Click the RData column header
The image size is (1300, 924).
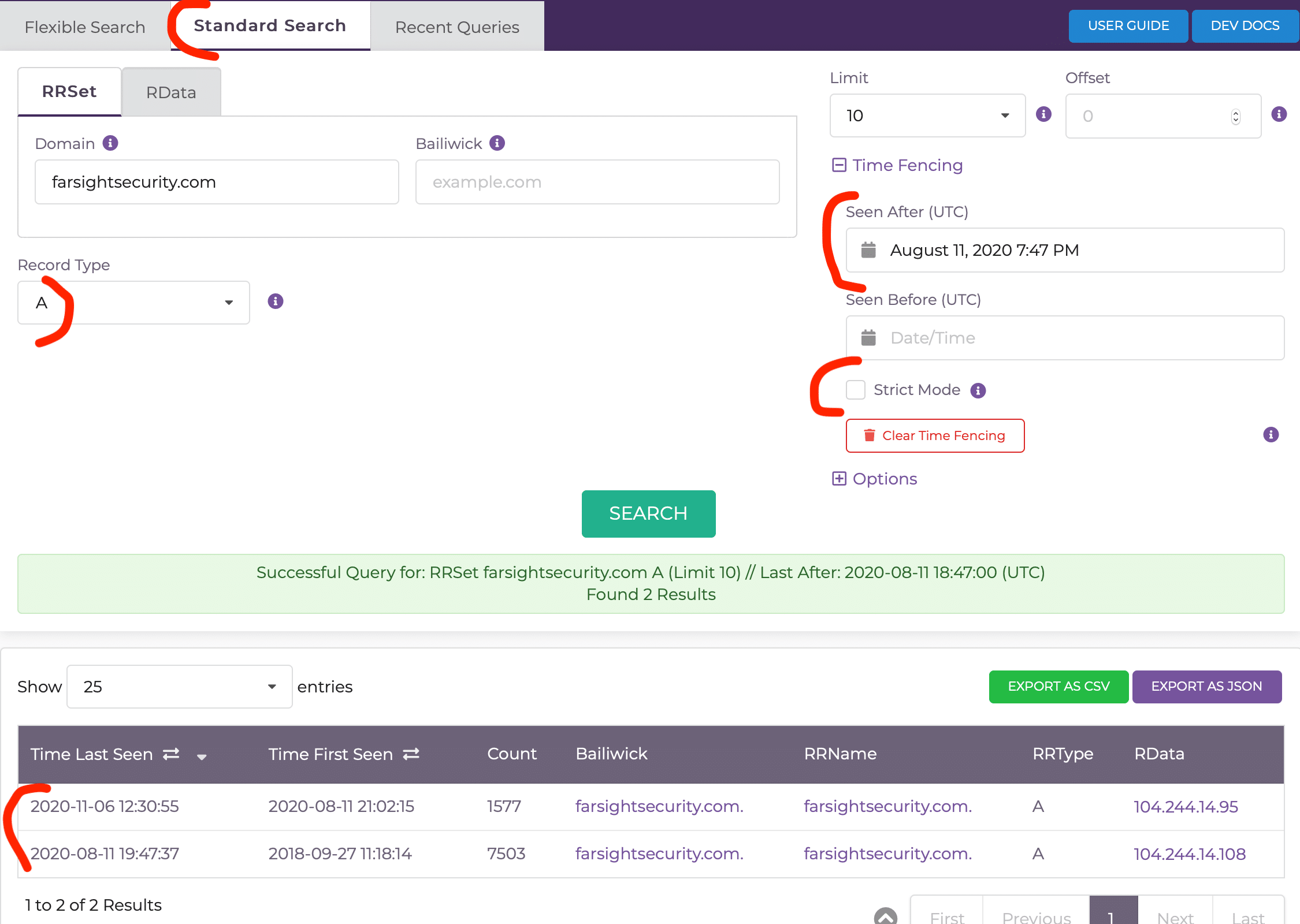[1159, 754]
